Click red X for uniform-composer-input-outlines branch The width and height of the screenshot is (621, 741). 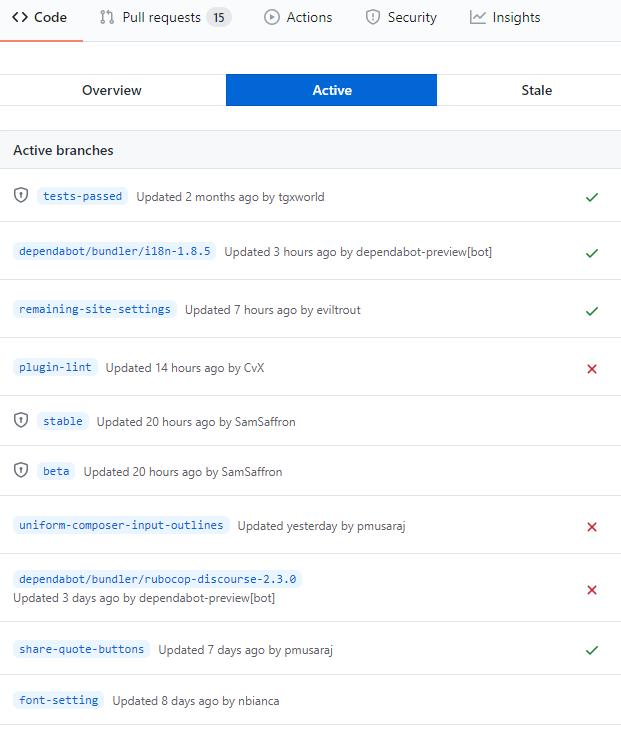click(x=592, y=527)
